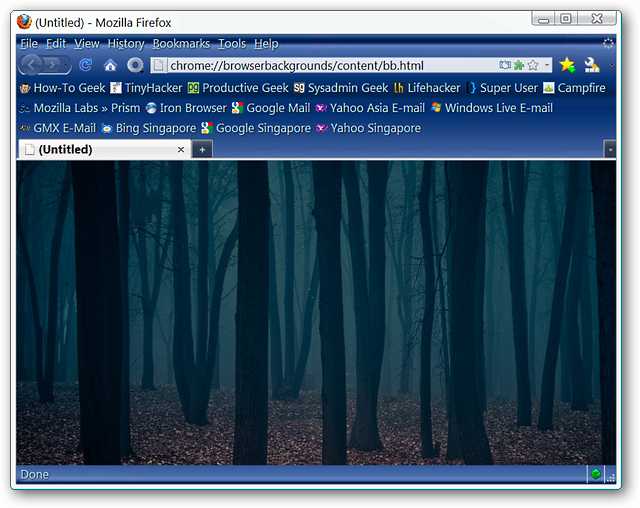Open the View menu
Viewport: 640px width, 508px height.
tap(87, 44)
